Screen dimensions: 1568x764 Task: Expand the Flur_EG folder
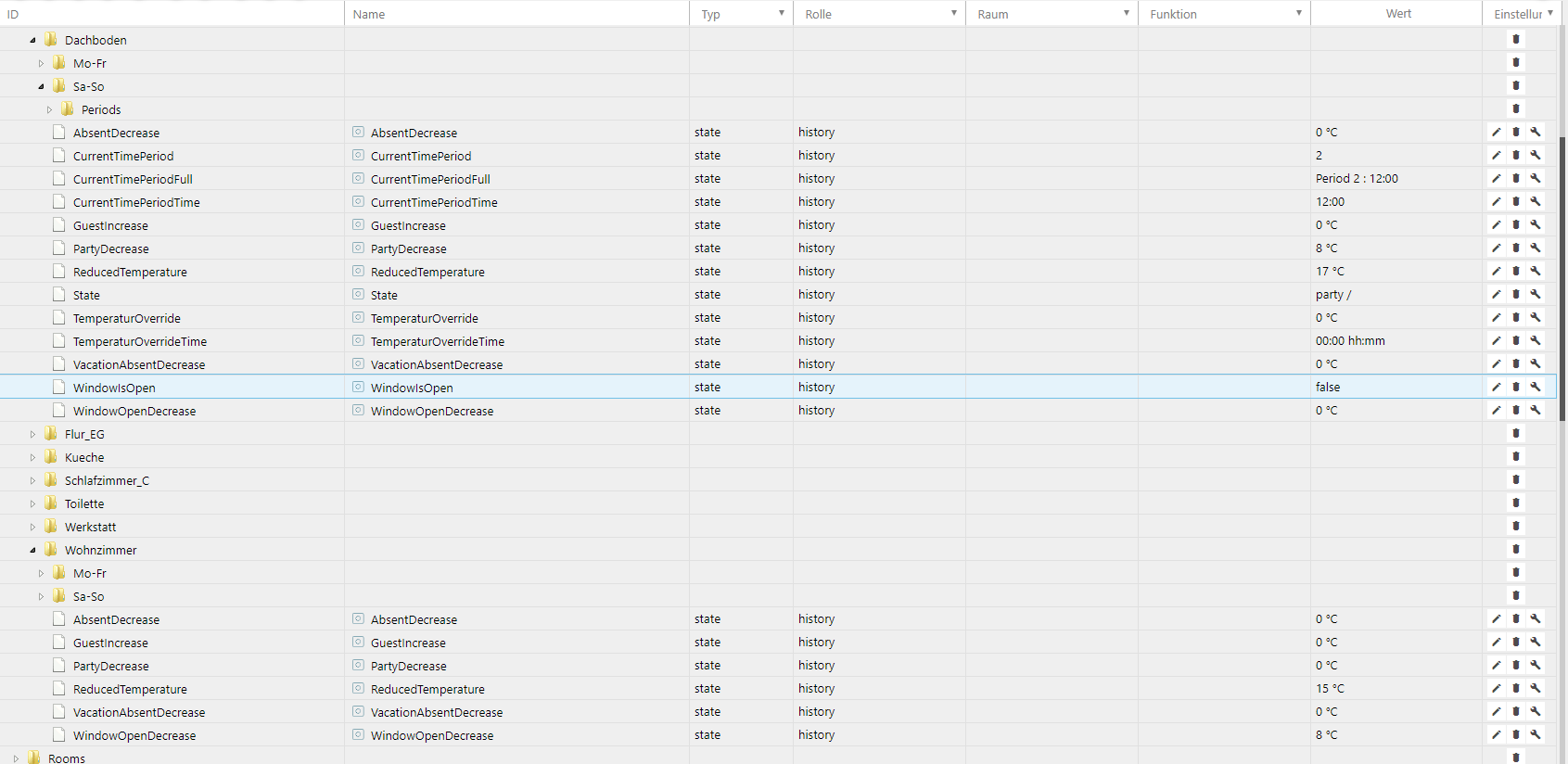[32, 434]
